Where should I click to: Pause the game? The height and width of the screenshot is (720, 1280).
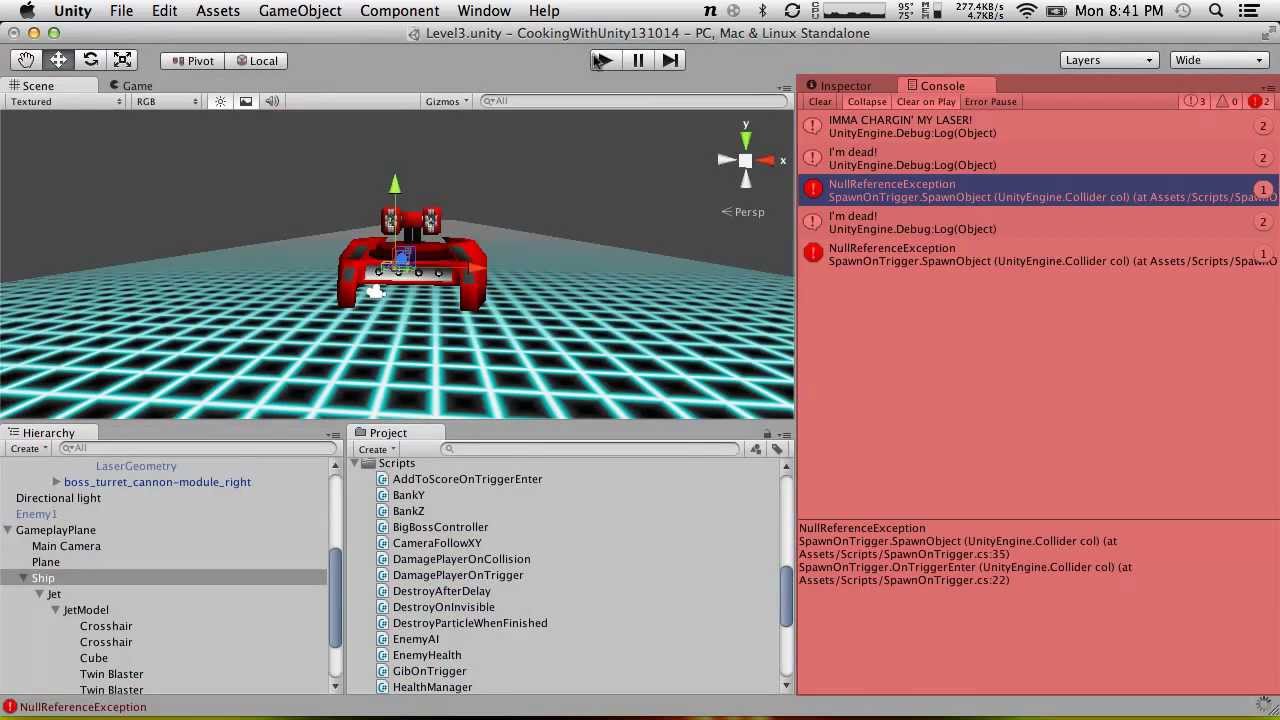pos(638,60)
